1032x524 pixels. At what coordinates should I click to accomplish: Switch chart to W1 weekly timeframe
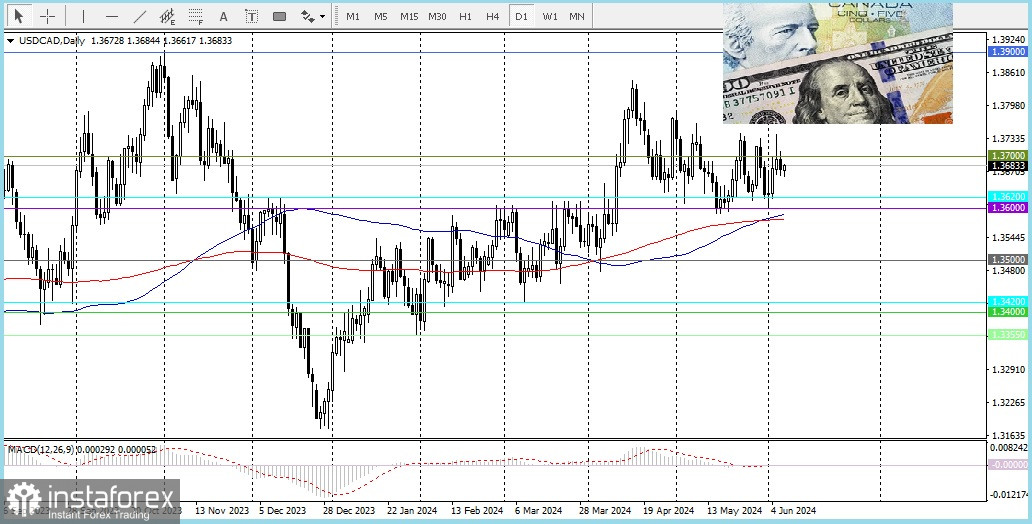tap(550, 16)
